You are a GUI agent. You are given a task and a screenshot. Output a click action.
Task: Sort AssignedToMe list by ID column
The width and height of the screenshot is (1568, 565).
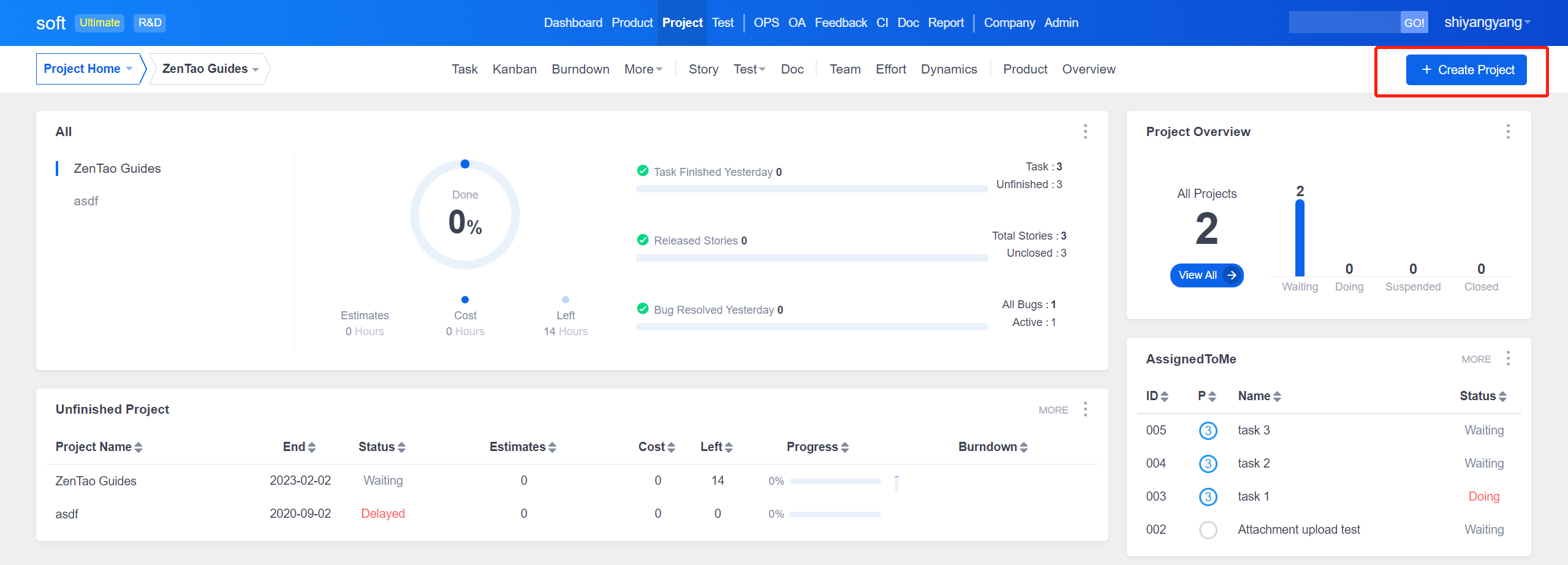[x=1157, y=396]
